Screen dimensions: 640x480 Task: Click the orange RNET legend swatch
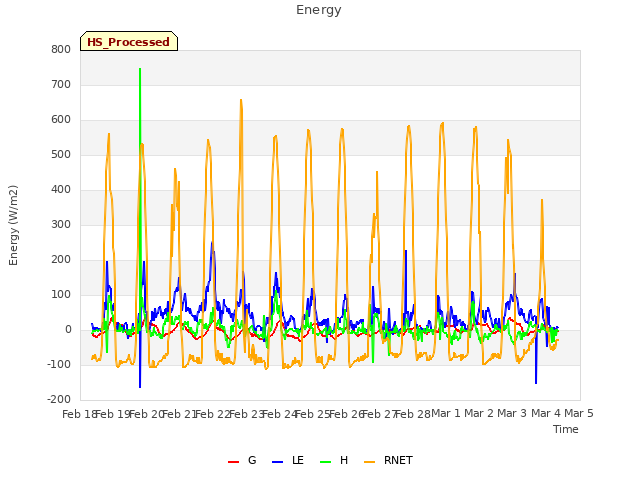tap(369, 462)
